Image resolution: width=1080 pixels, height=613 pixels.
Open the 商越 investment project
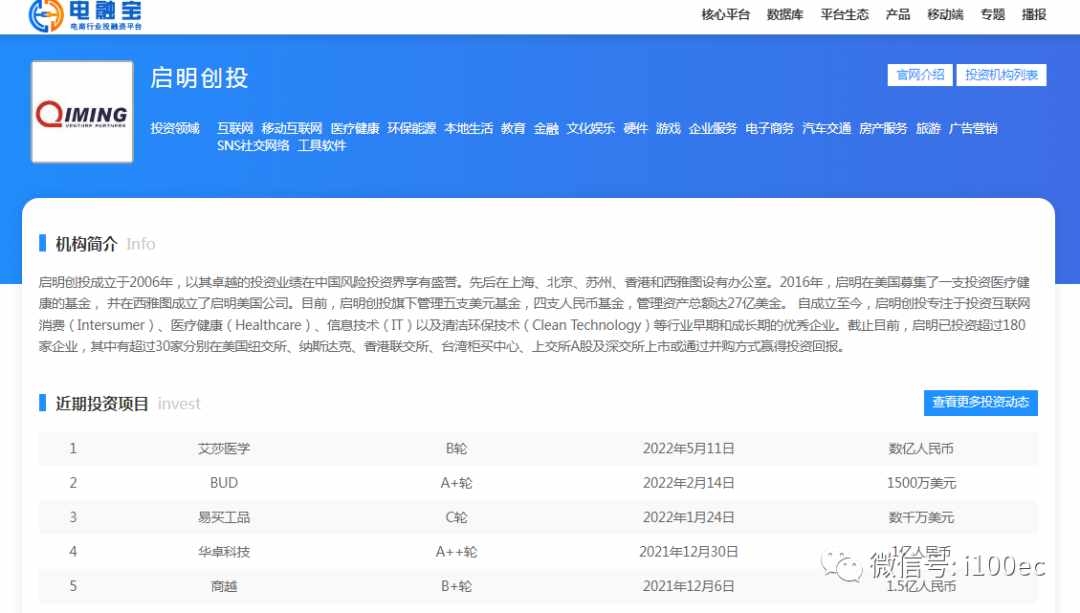click(x=224, y=586)
